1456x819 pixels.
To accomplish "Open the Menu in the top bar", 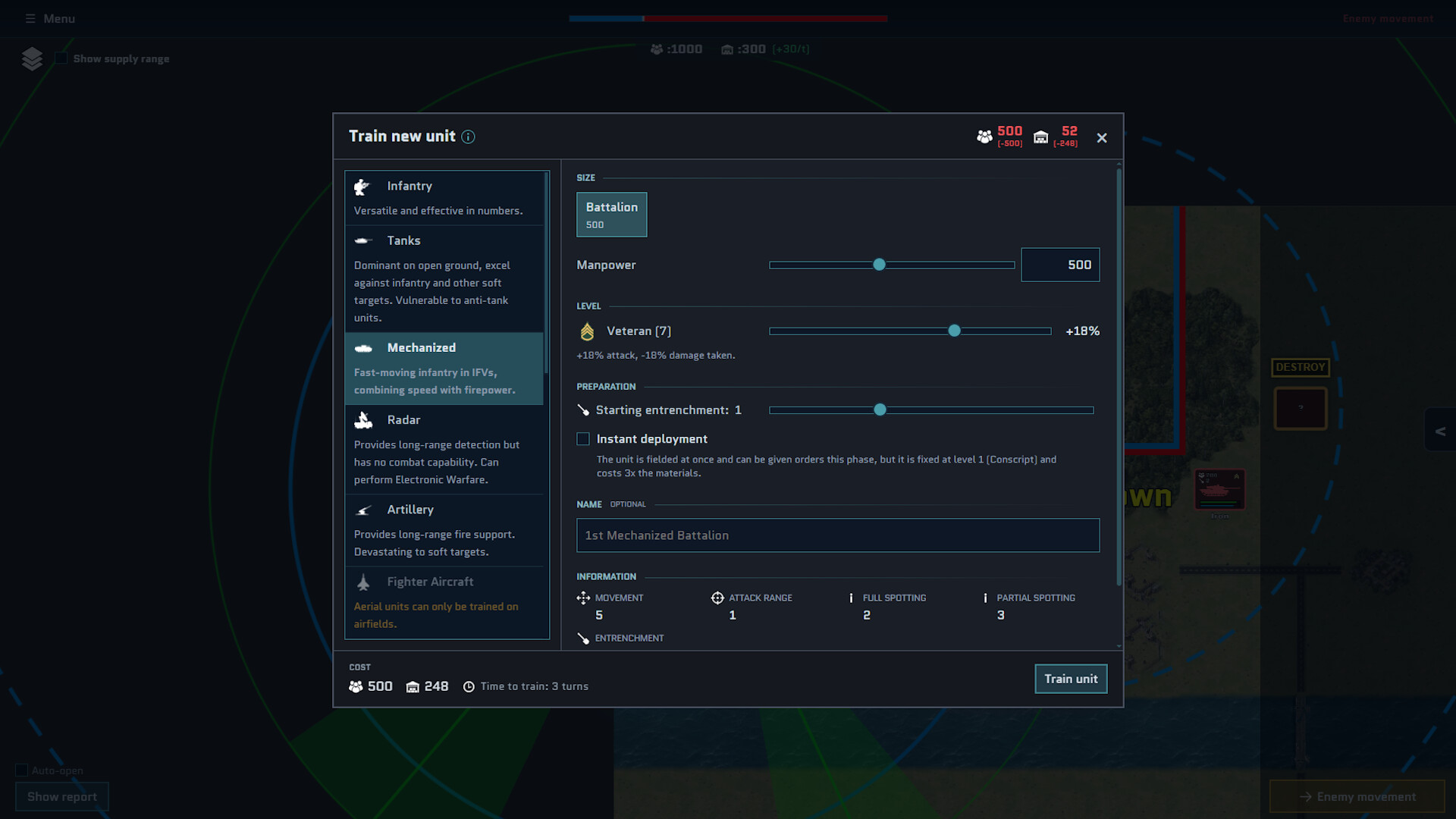I will 50,18.
